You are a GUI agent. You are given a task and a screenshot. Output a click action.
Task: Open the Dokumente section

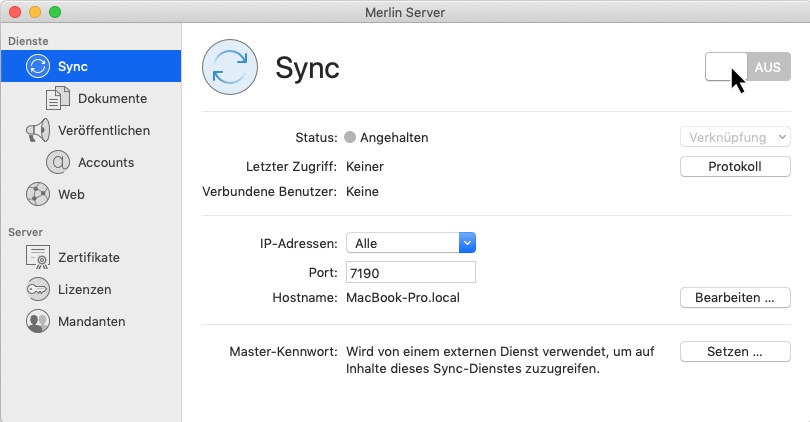(113, 98)
